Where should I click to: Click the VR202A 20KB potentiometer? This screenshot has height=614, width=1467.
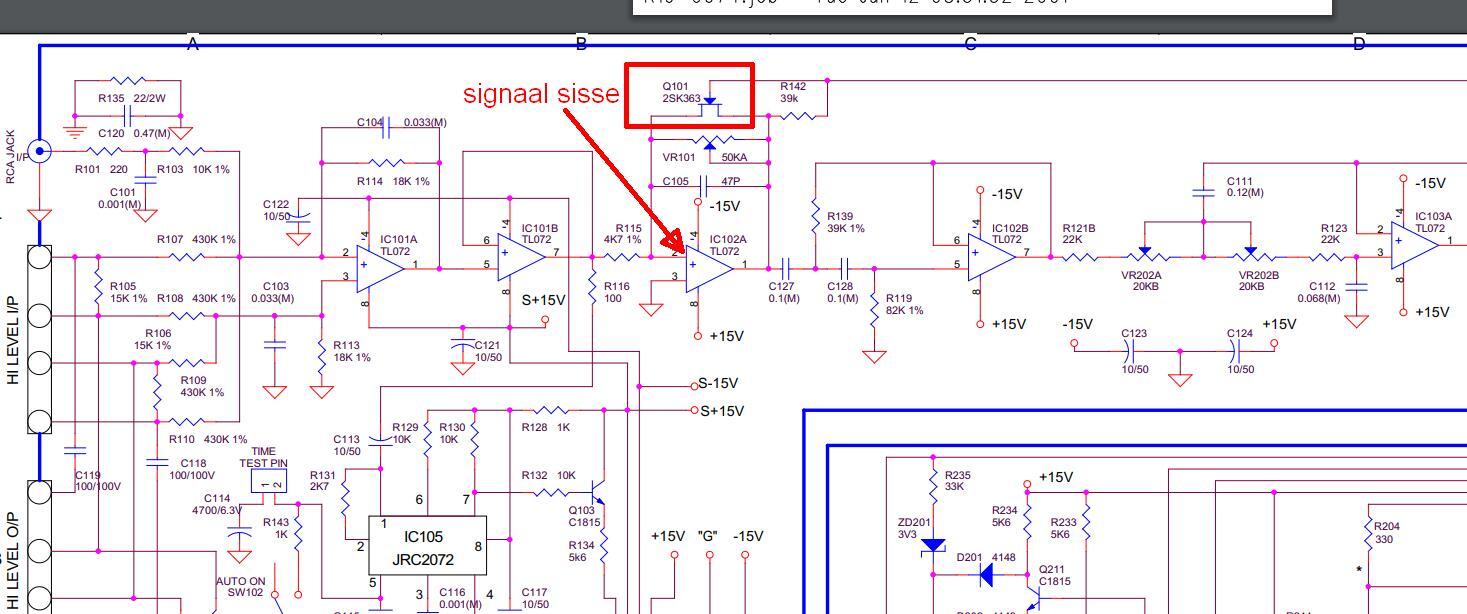(x=1145, y=256)
